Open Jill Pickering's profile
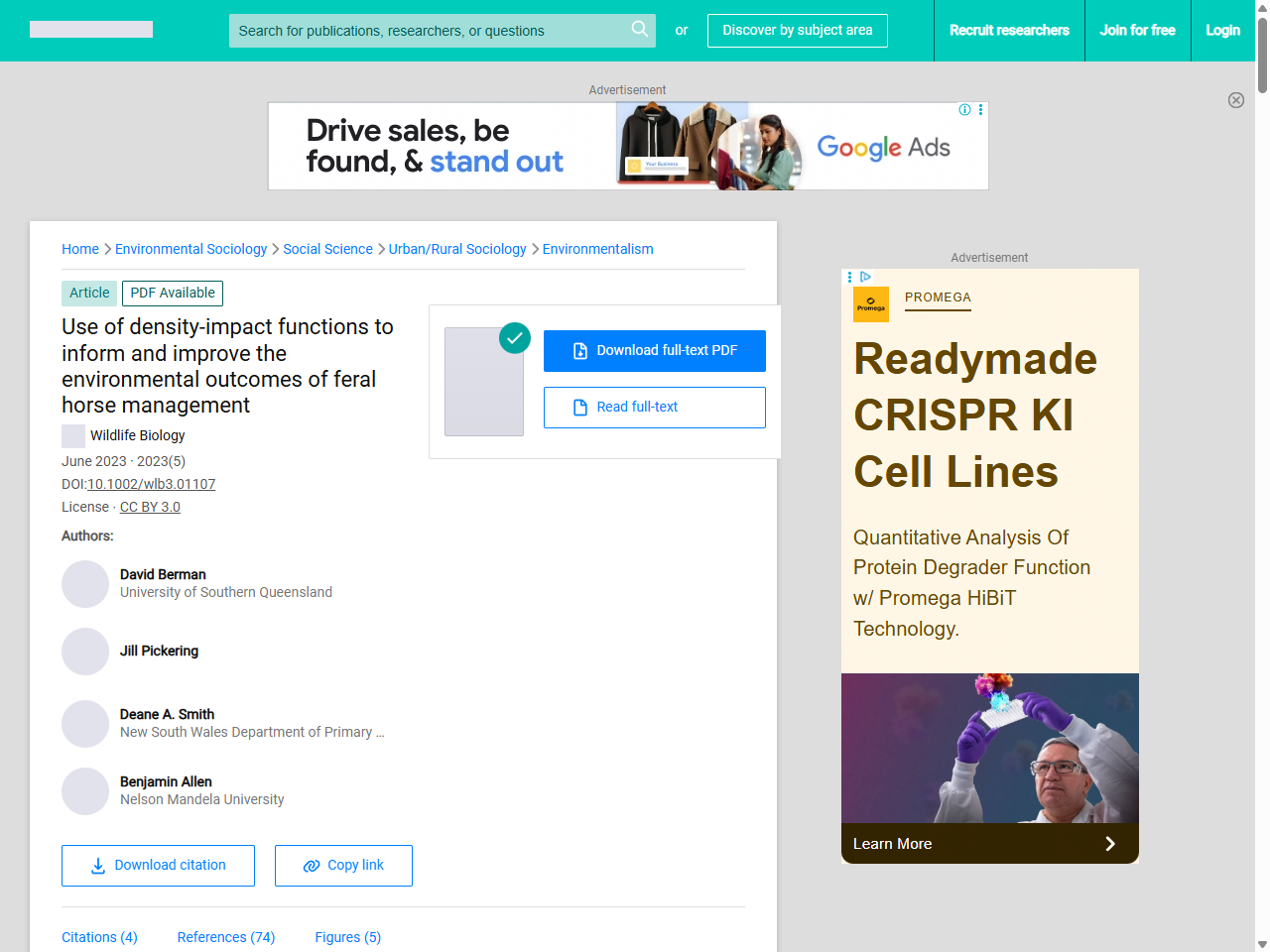Screen dimensions: 1270x952 coord(159,651)
